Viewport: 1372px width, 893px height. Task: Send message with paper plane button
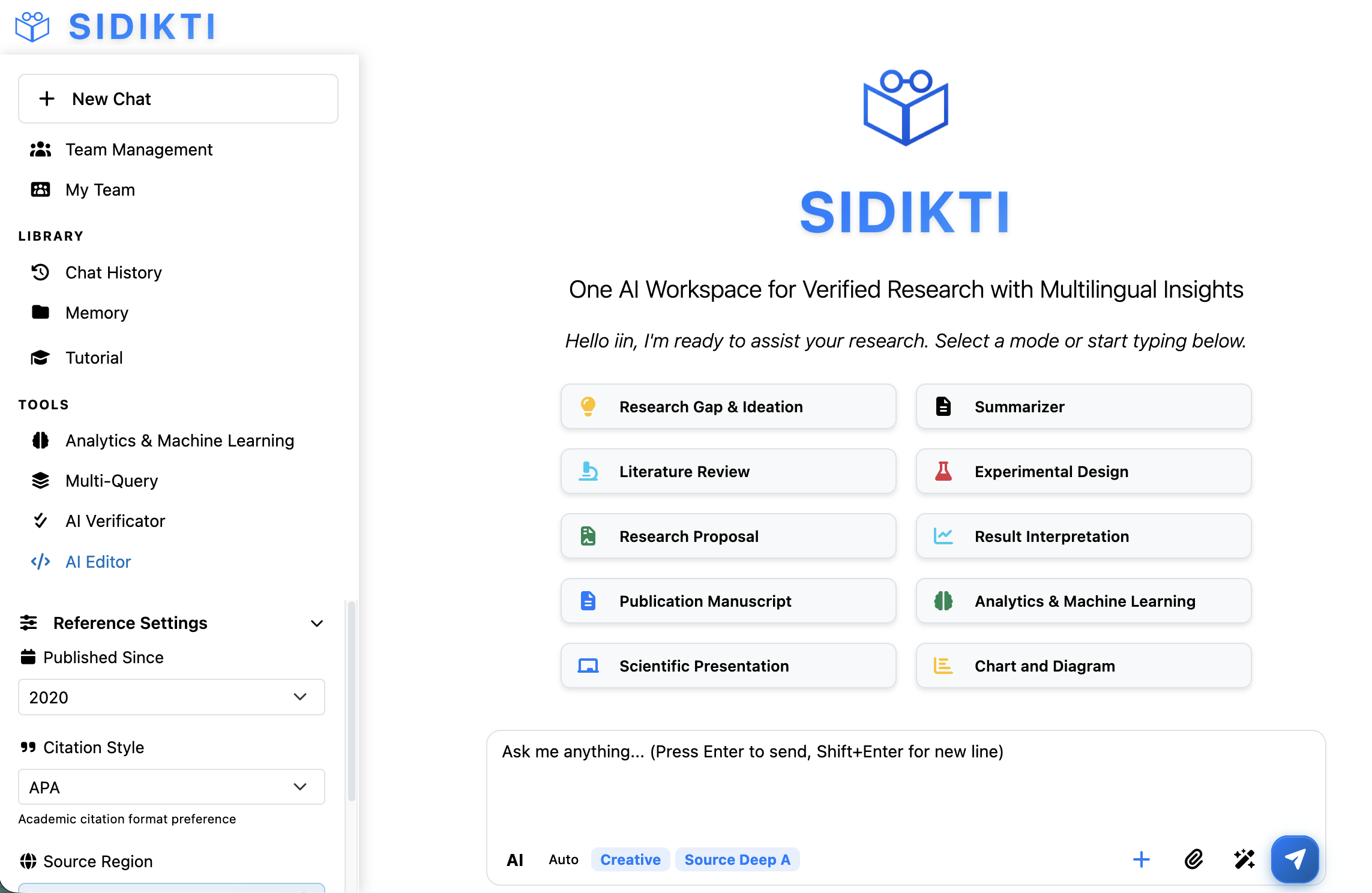[1295, 859]
